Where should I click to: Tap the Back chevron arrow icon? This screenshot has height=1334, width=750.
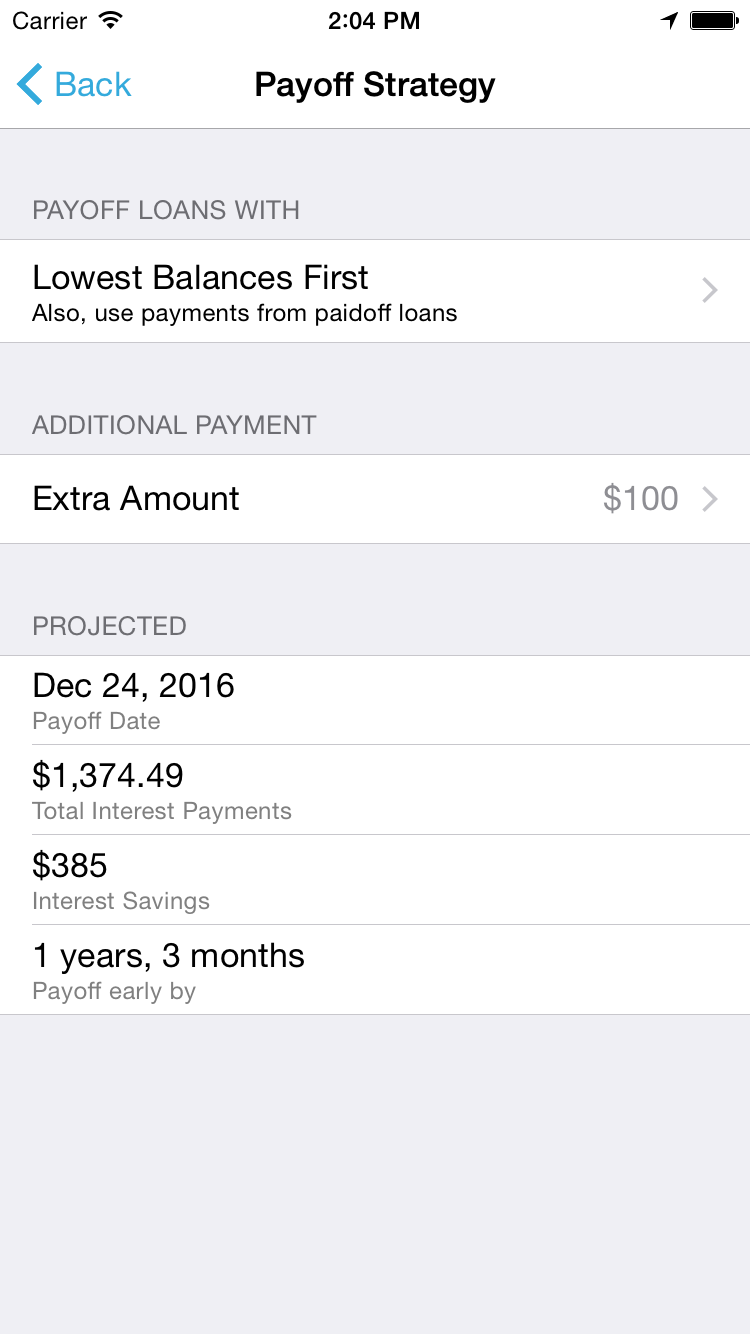(x=30, y=85)
